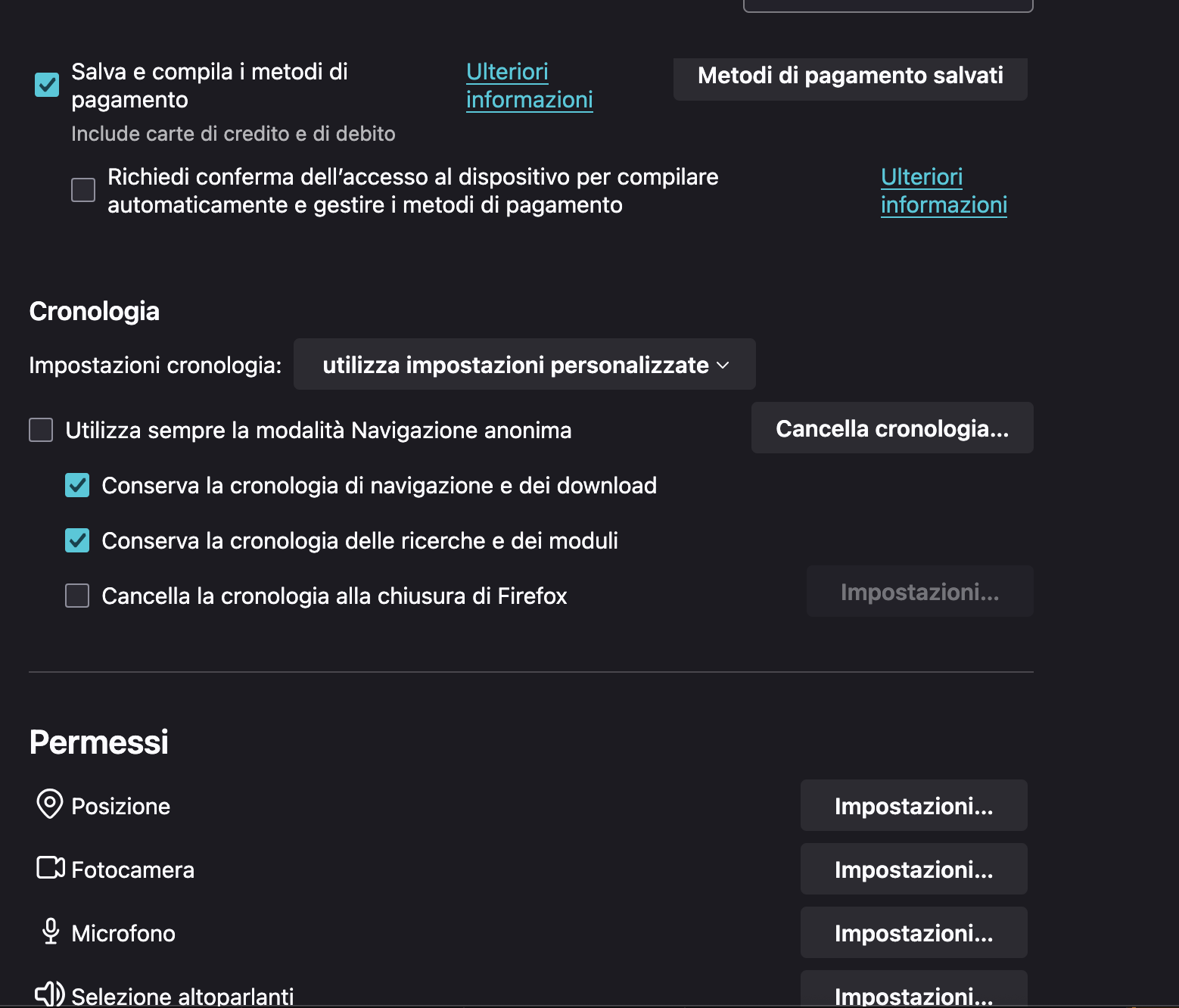Open Impostazioni for Posizione

tap(913, 806)
